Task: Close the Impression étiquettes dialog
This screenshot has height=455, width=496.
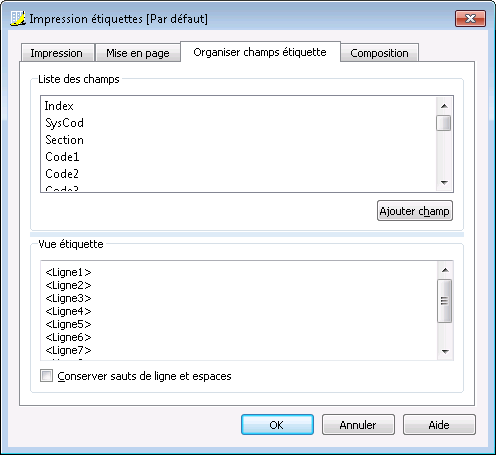Action: coord(470,18)
